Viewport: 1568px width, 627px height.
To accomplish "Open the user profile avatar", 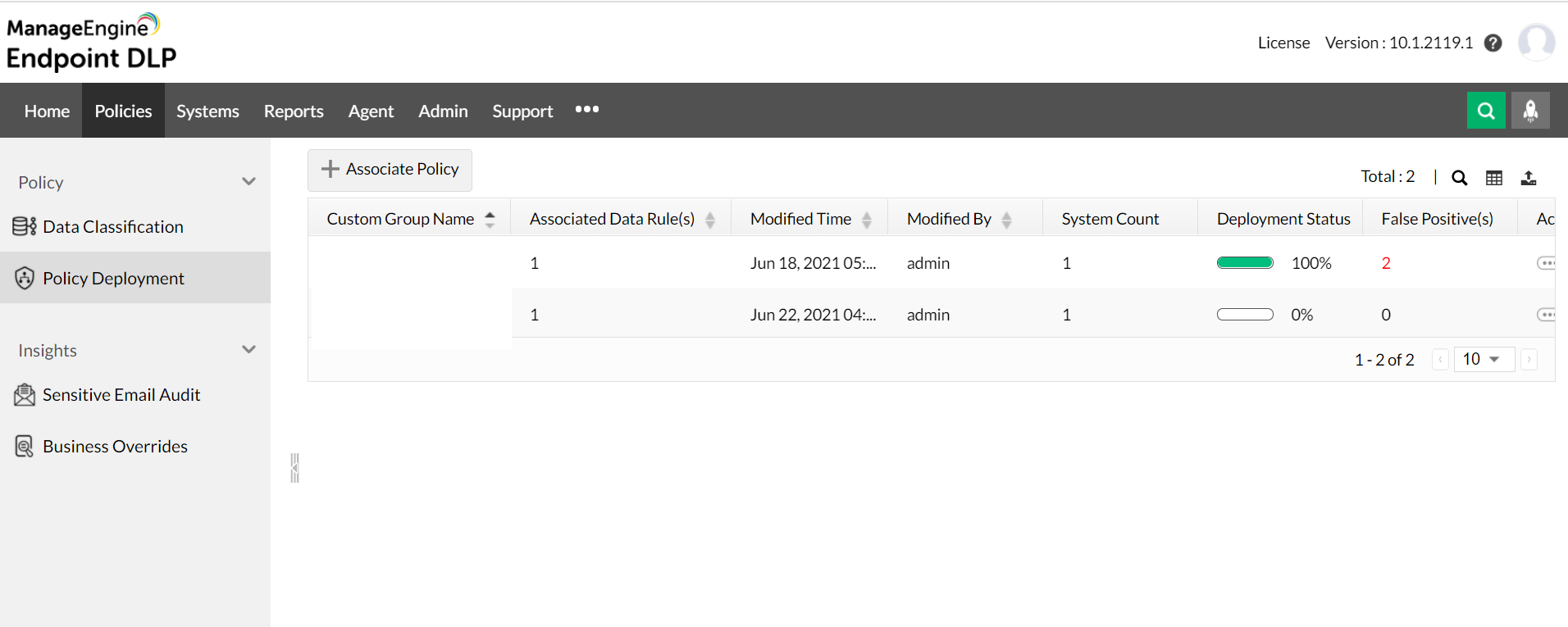I will [1536, 43].
